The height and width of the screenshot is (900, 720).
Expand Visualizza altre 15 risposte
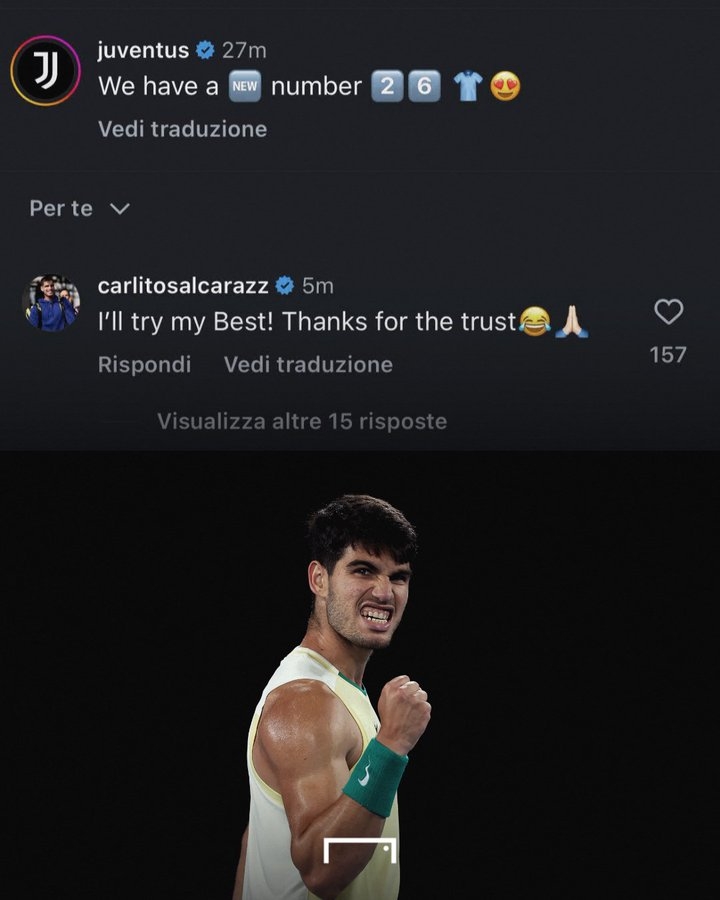[x=302, y=421]
